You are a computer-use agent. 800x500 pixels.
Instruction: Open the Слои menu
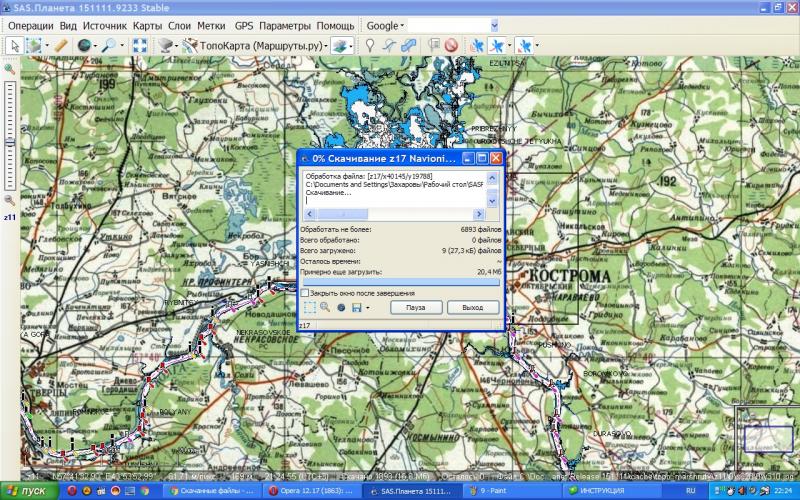click(x=180, y=26)
